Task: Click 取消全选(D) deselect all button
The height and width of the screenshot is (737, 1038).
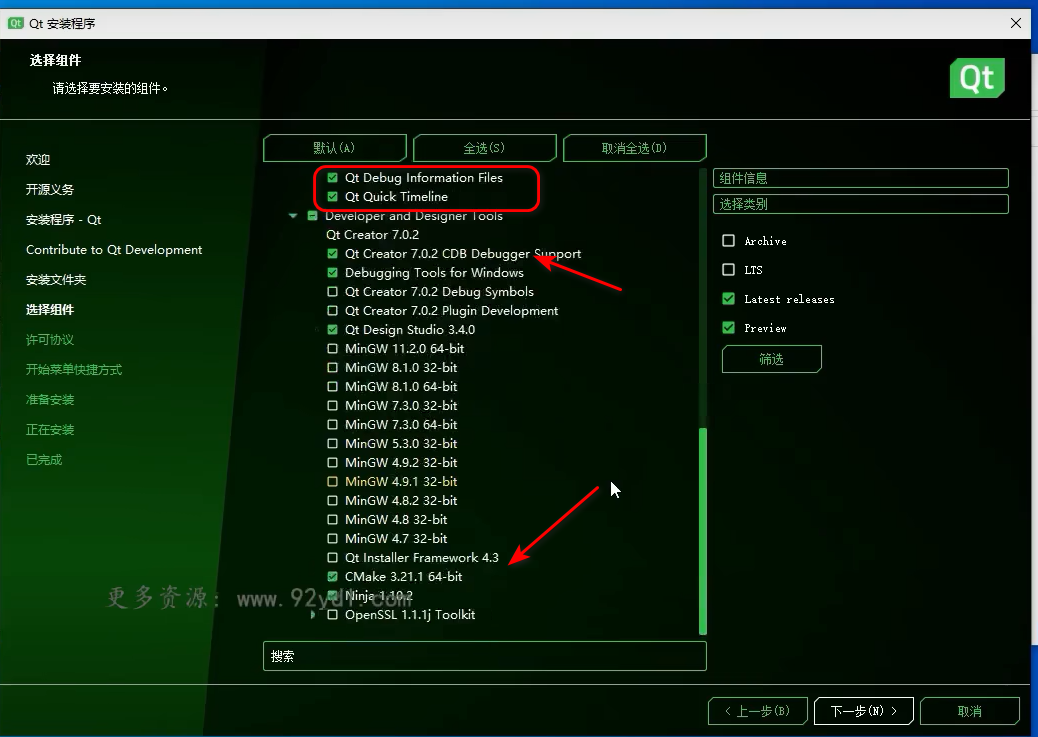Action: 634,148
